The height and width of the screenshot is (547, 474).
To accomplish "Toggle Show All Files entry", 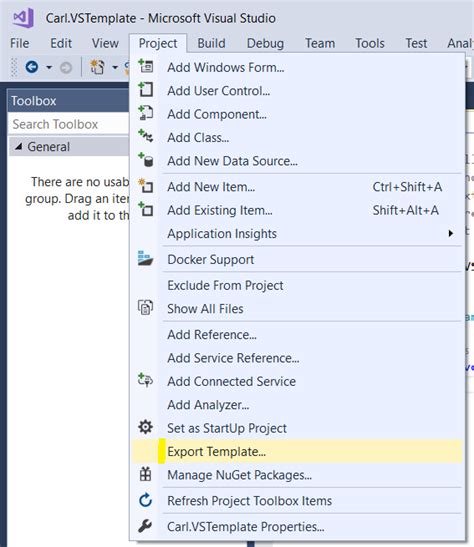I will click(x=297, y=308).
